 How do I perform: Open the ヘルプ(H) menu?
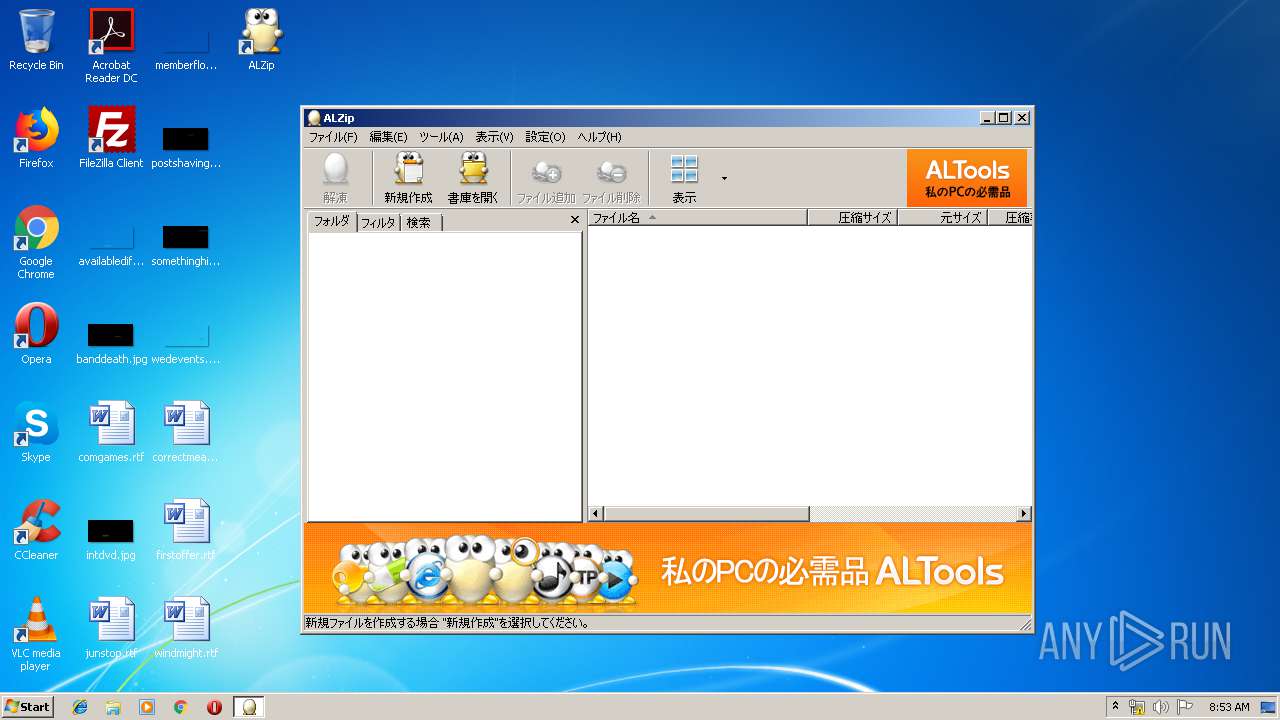(599, 137)
